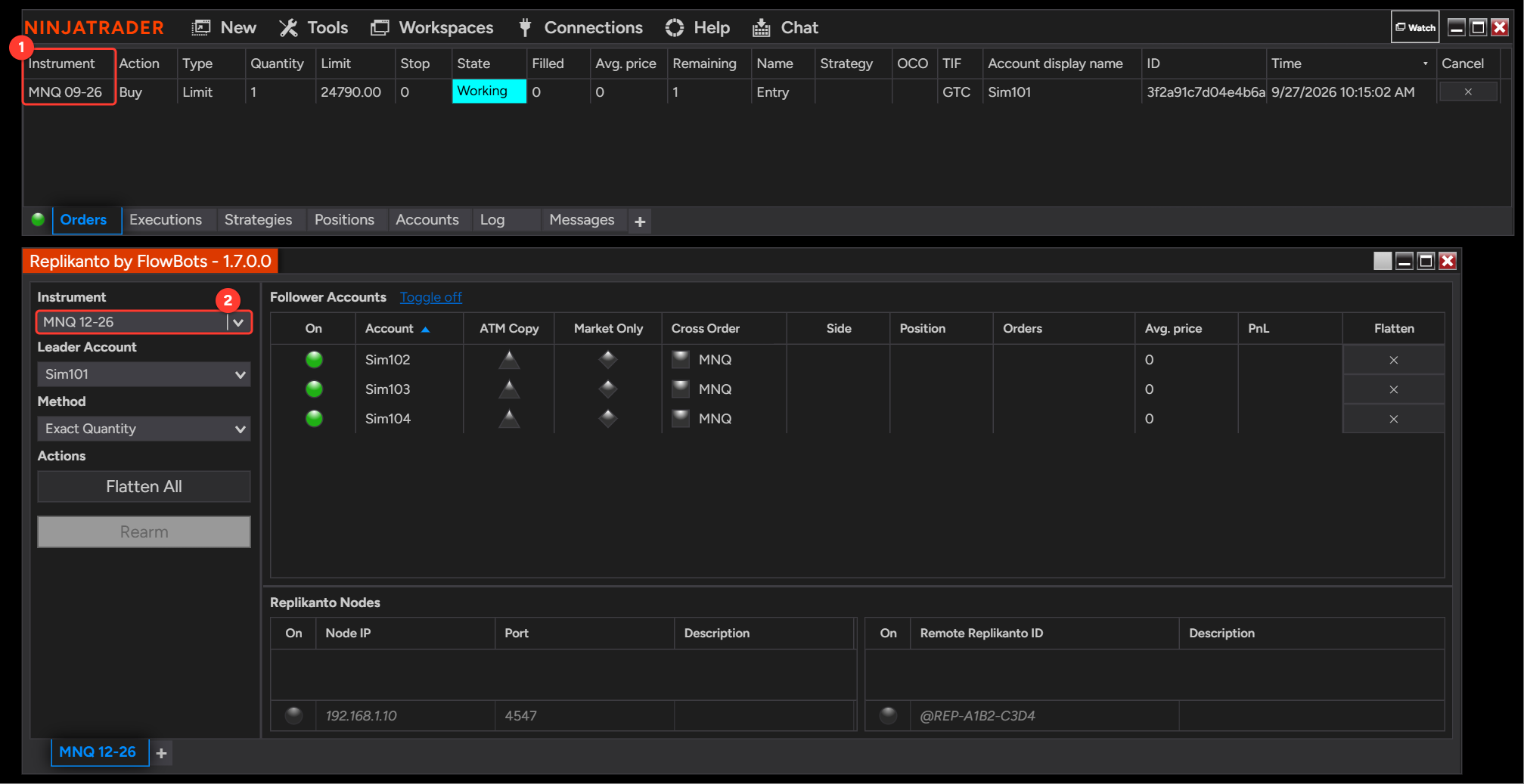Sort followers by Account column
This screenshot has width=1524, height=784.
point(408,329)
